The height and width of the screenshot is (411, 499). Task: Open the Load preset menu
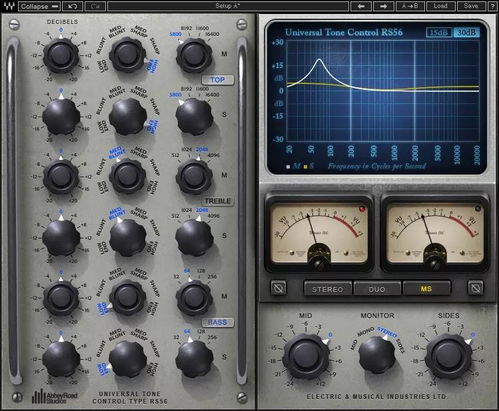coord(440,6)
